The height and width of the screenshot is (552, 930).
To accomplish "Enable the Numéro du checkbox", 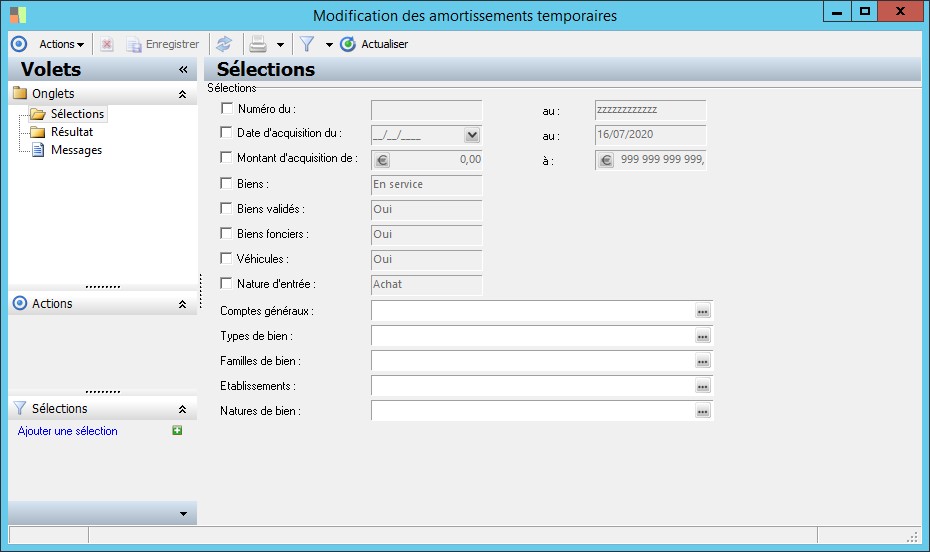I will click(227, 108).
